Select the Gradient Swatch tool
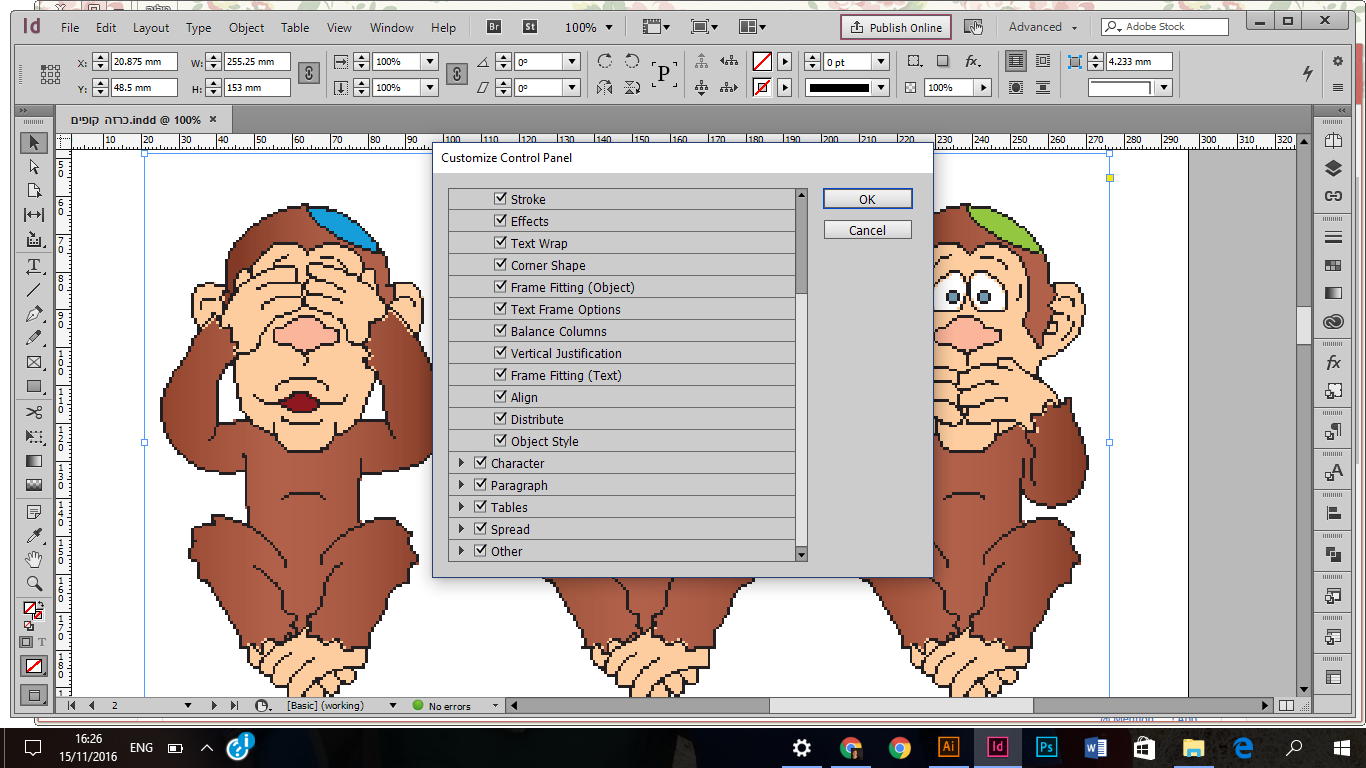 click(x=34, y=461)
